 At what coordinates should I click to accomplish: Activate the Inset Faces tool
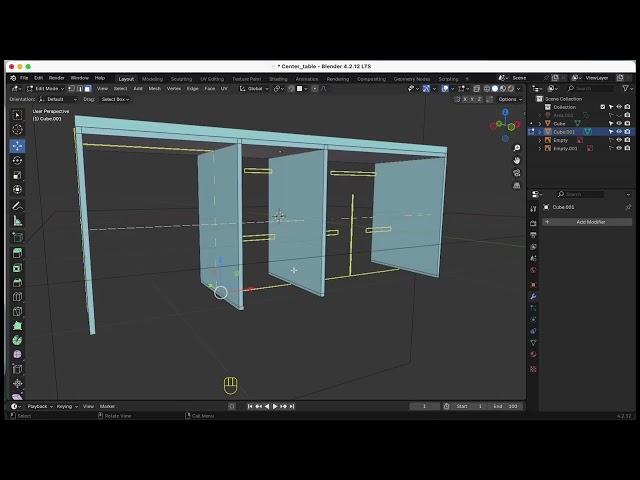click(17, 268)
